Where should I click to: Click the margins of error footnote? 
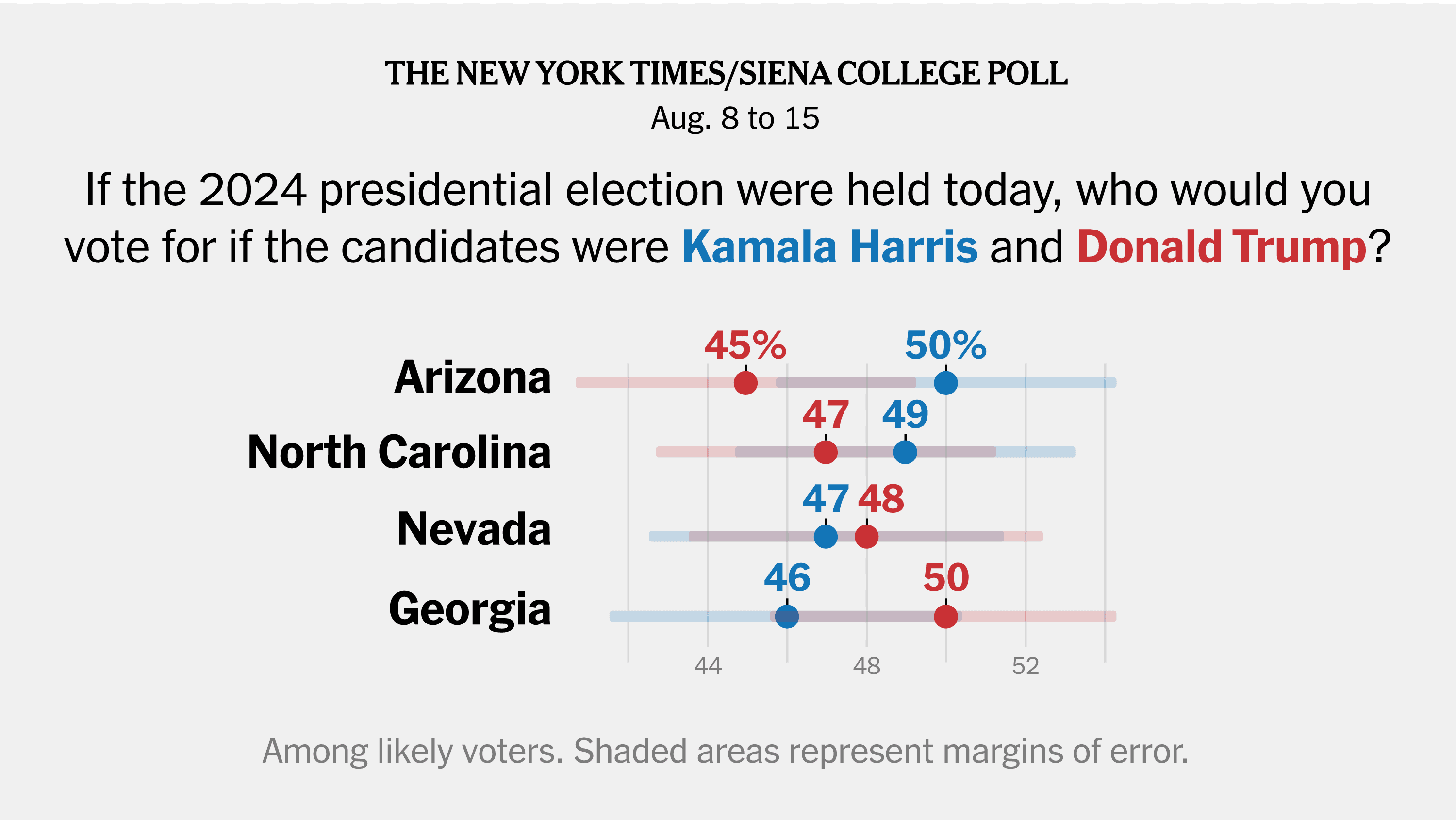[x=726, y=752]
